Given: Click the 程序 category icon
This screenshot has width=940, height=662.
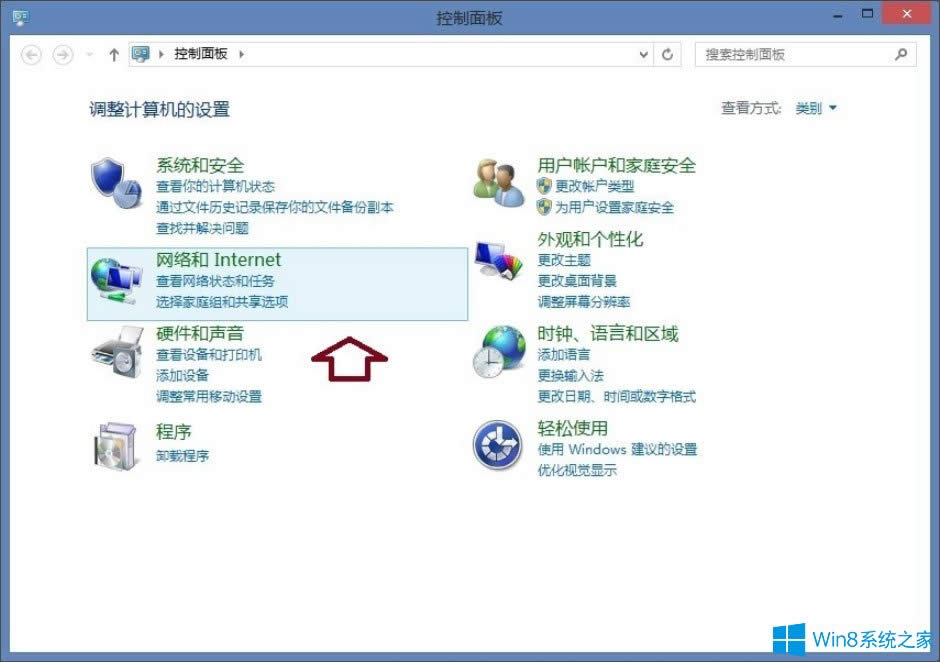Looking at the screenshot, I should (x=115, y=444).
